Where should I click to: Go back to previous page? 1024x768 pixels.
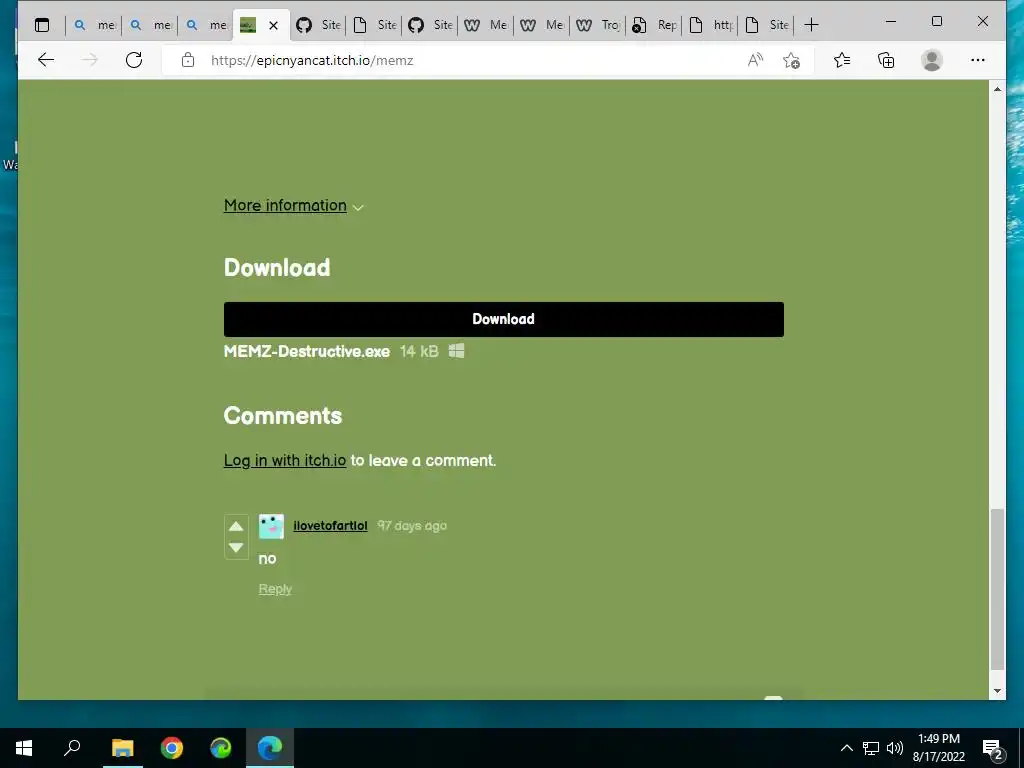click(x=46, y=60)
